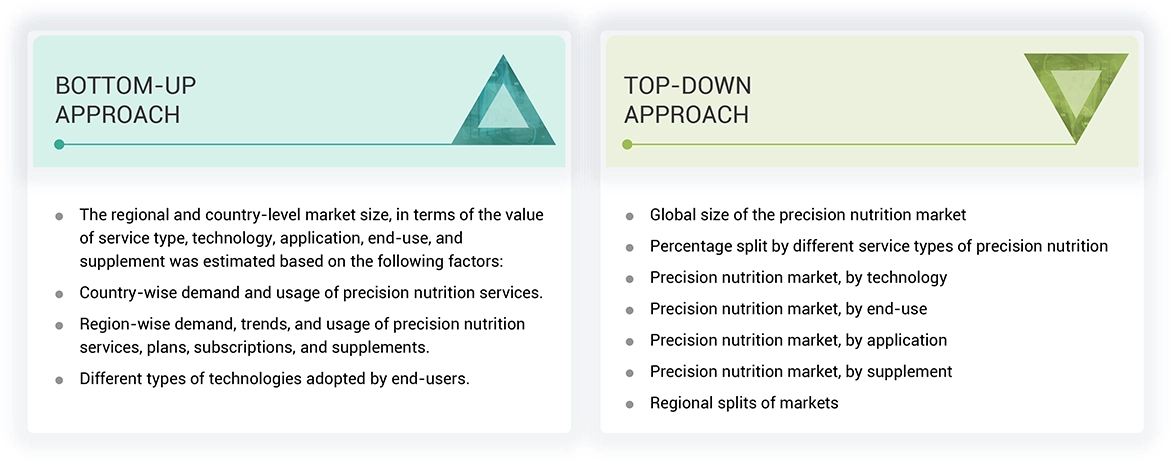Click the bullet beside Global size item
The image size is (1170, 462).
(629, 216)
